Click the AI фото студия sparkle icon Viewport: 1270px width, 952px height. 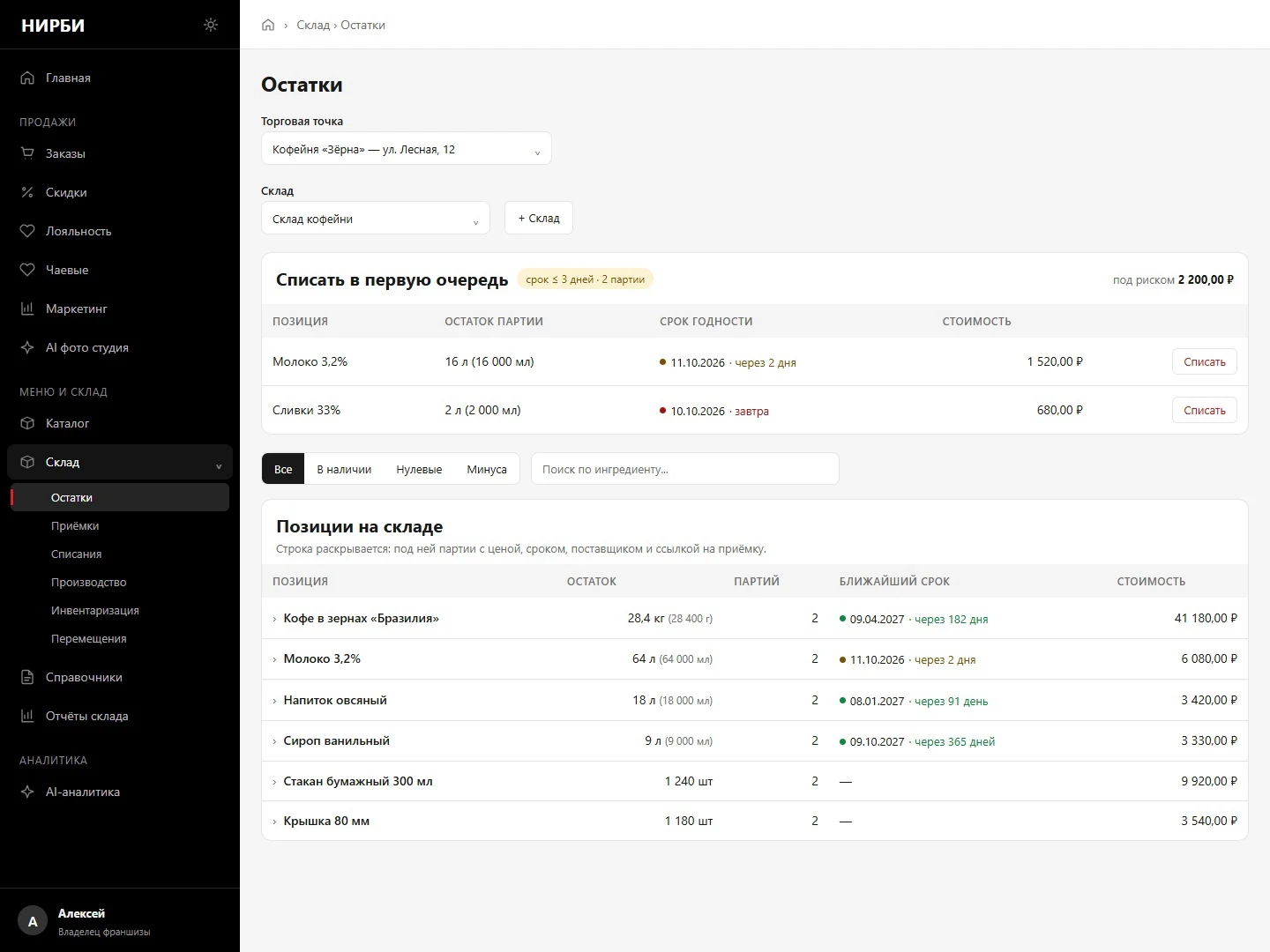tap(27, 347)
